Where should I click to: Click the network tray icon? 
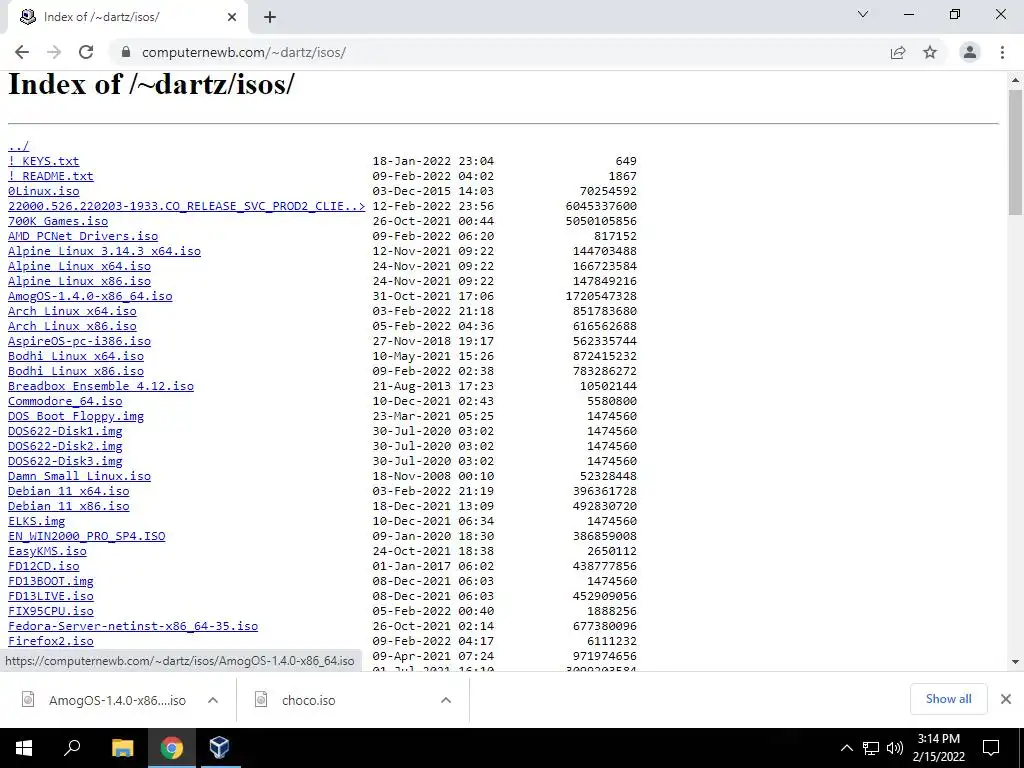[871, 748]
